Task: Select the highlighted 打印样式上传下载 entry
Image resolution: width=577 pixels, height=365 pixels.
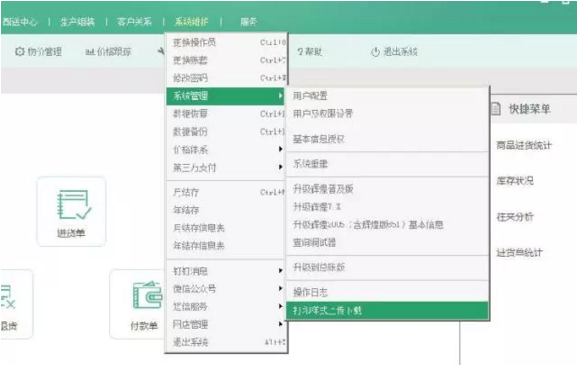Action: coord(387,311)
